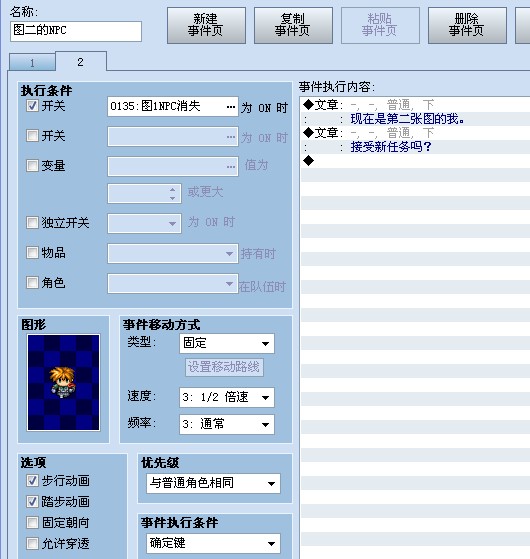
Task: Click the greyed-out 粘贴事件页 button
Action: tap(380, 26)
